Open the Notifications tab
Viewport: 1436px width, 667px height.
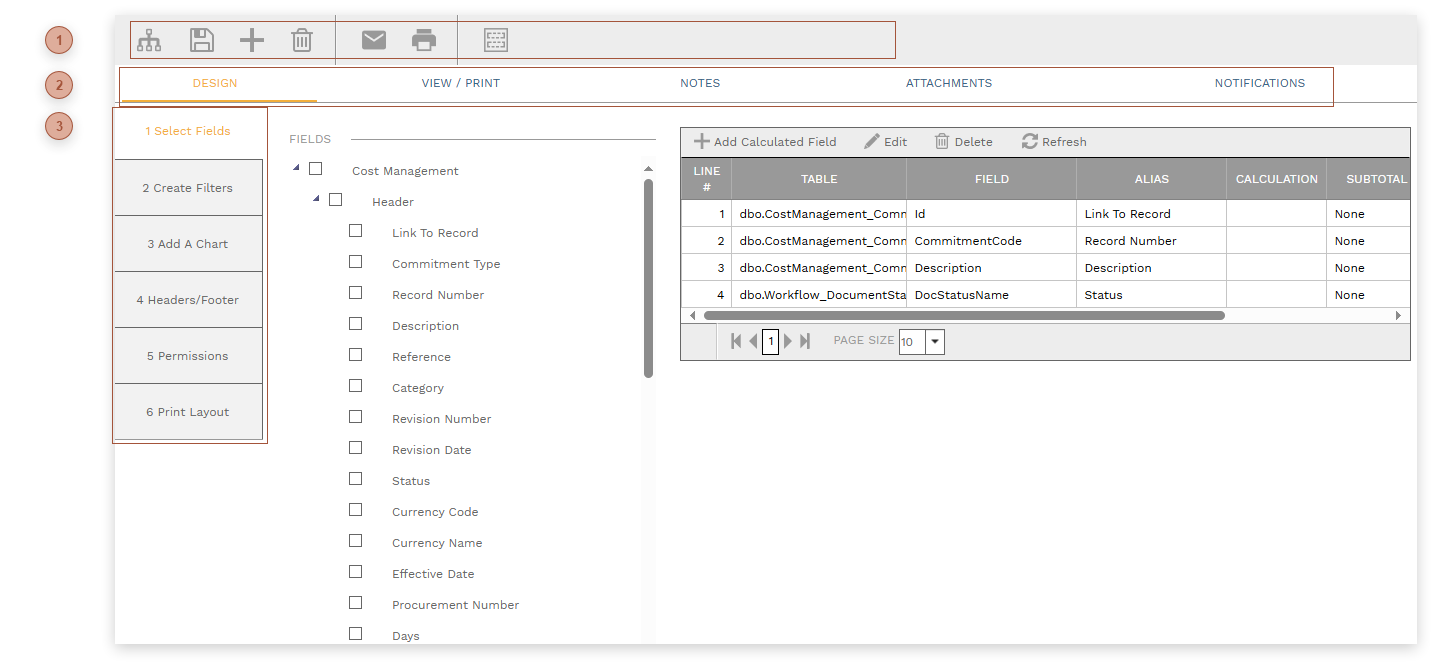(x=1259, y=83)
